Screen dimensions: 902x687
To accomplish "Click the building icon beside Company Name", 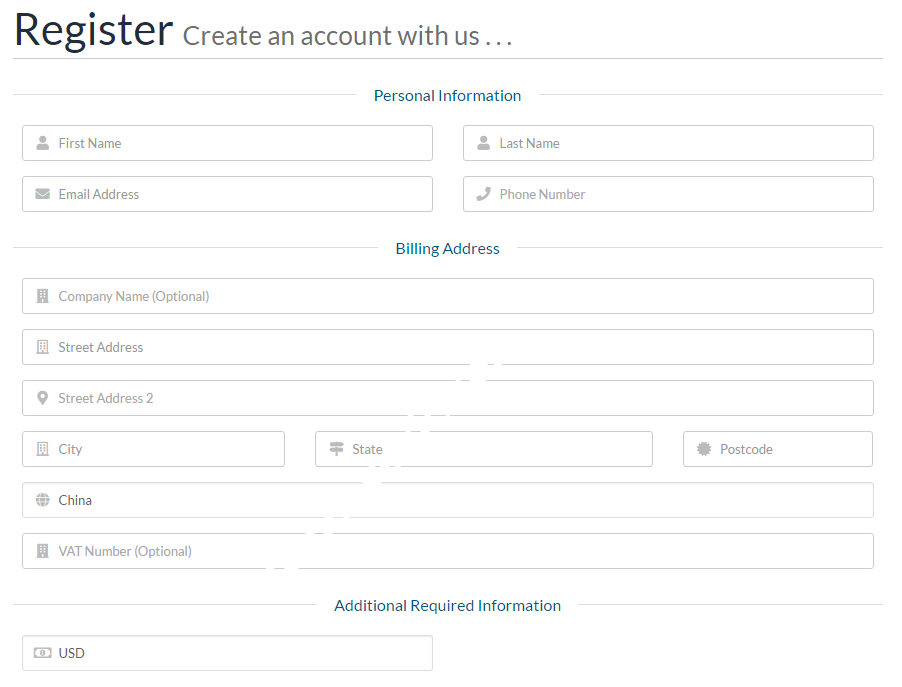I will point(42,296).
